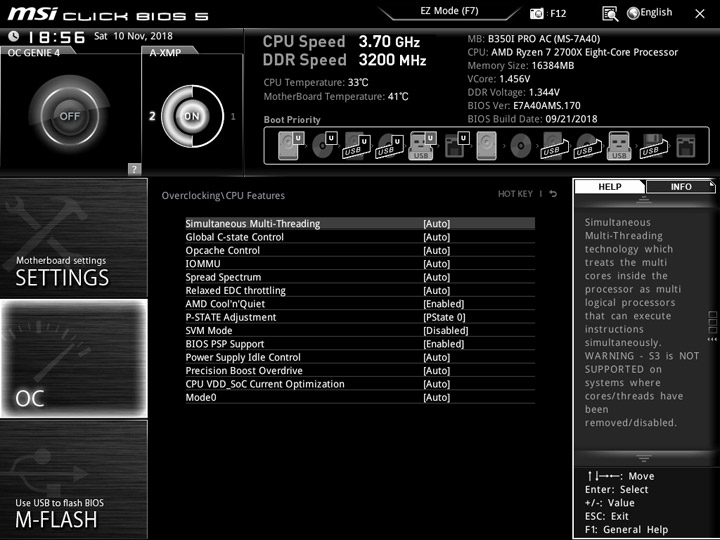Select the Relaxed EDC throttling row

click(x=360, y=290)
